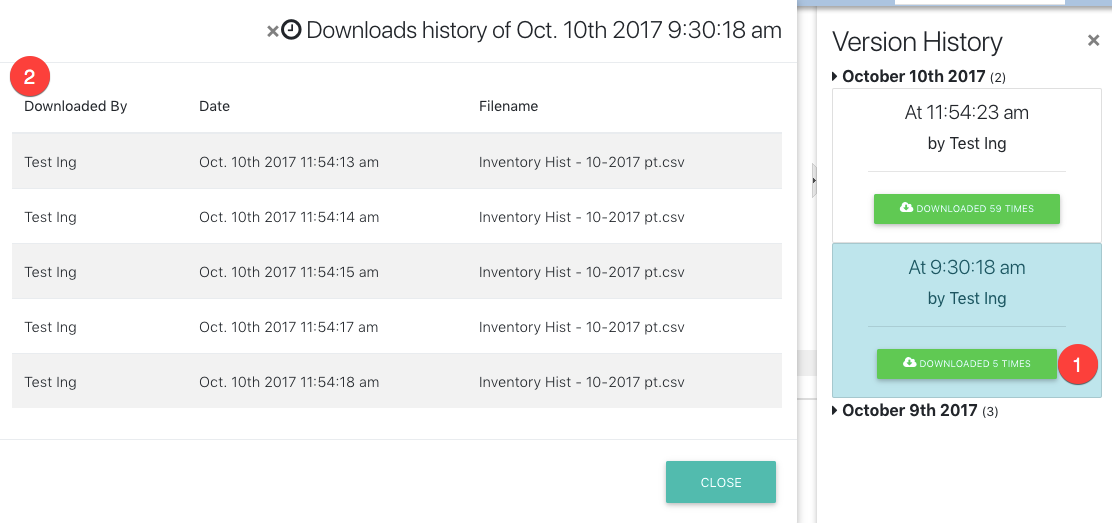Open Downloaded 59 Times history
Screen dimensions: 1114x523
pos(966,209)
